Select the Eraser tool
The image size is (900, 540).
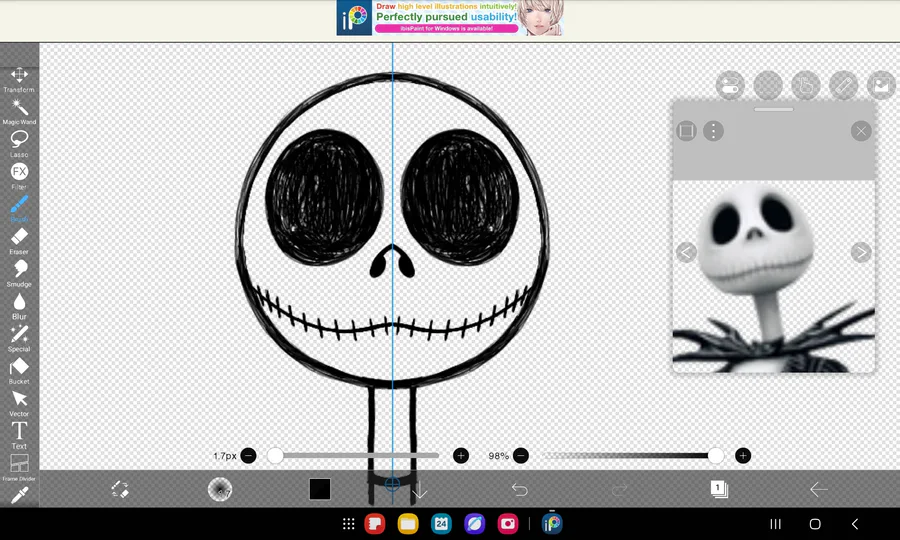[x=19, y=241]
